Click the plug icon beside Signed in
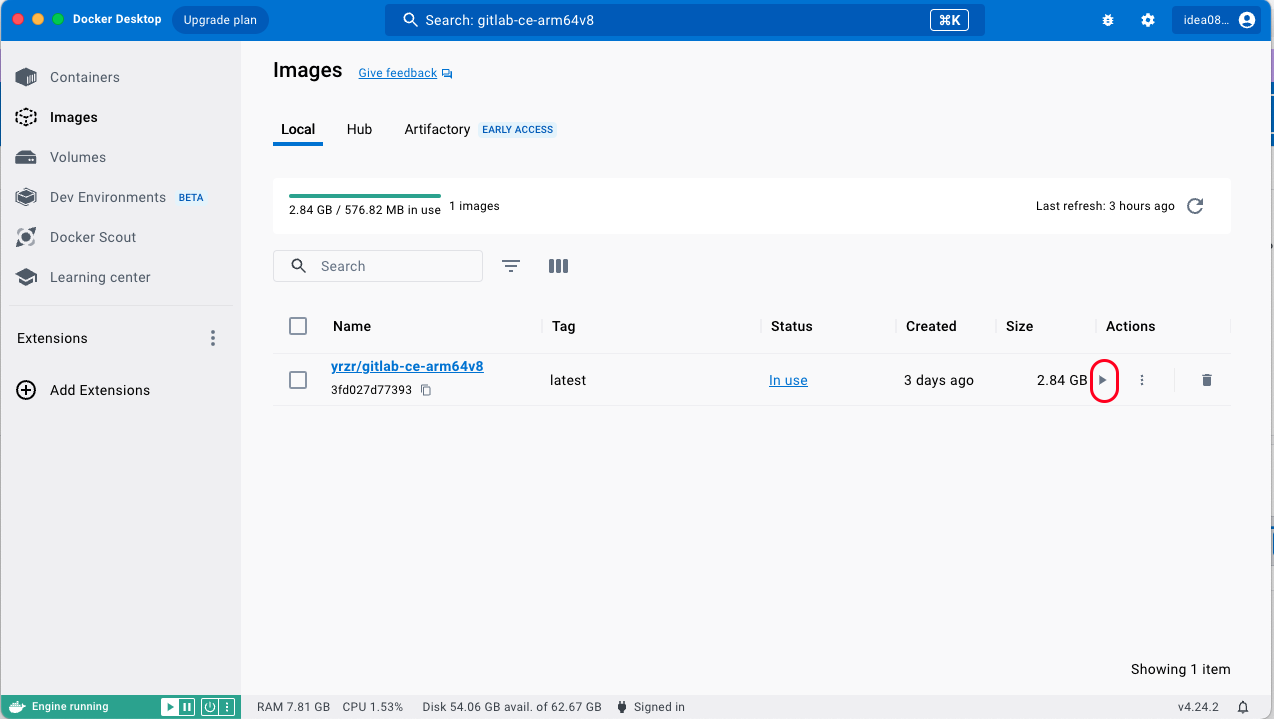 click(622, 707)
